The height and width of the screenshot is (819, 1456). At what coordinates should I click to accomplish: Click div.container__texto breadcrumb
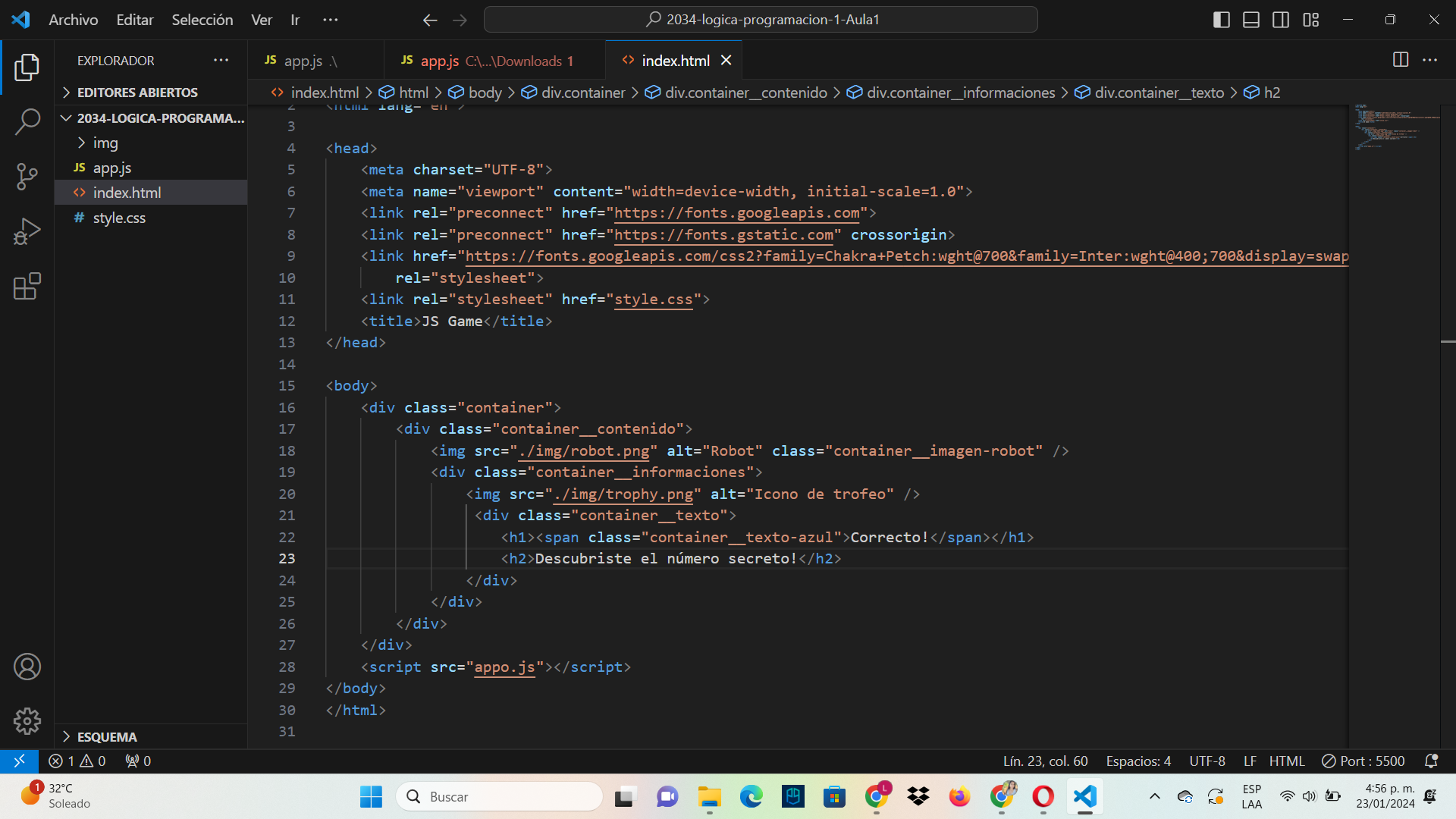1150,93
